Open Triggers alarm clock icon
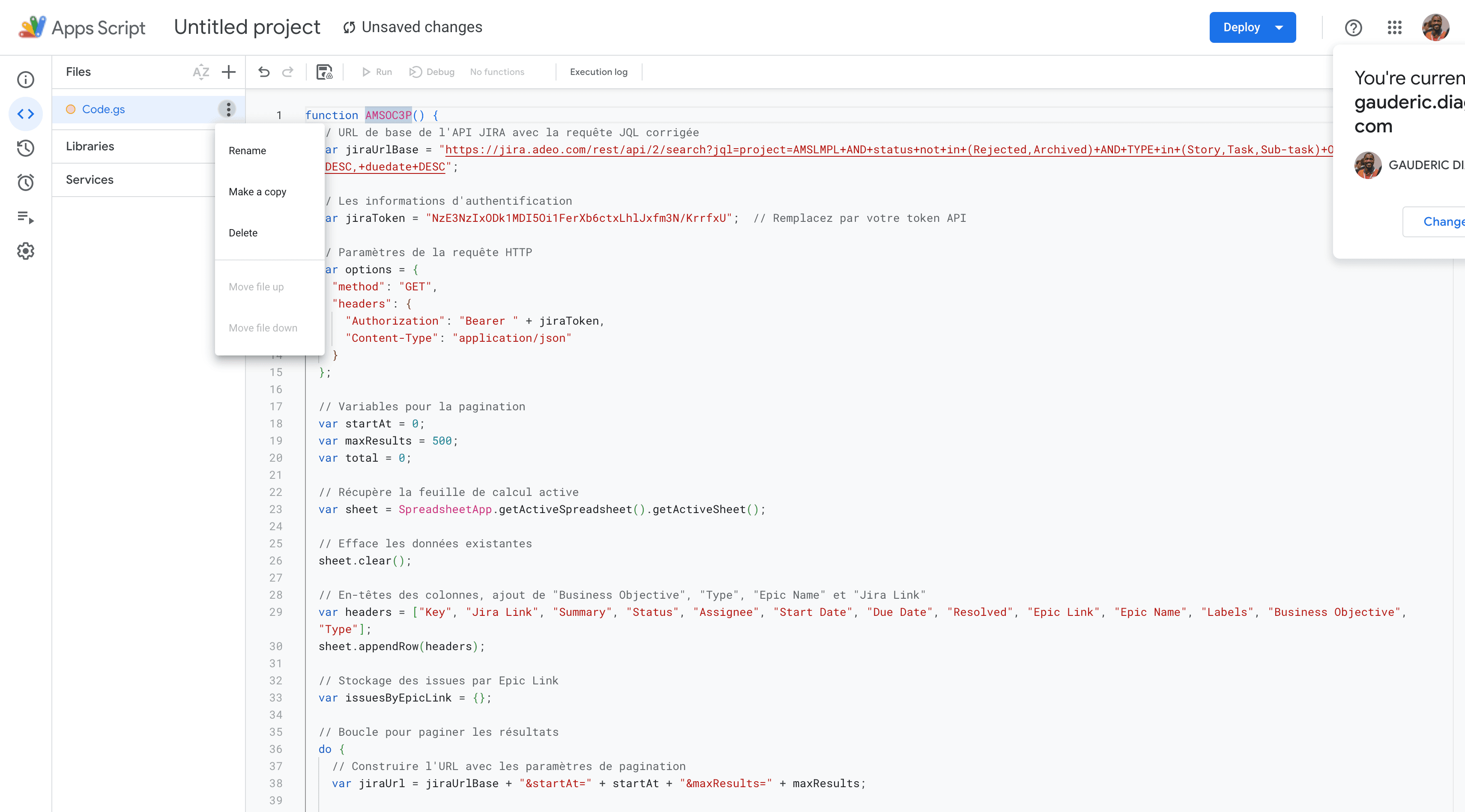 point(26,182)
